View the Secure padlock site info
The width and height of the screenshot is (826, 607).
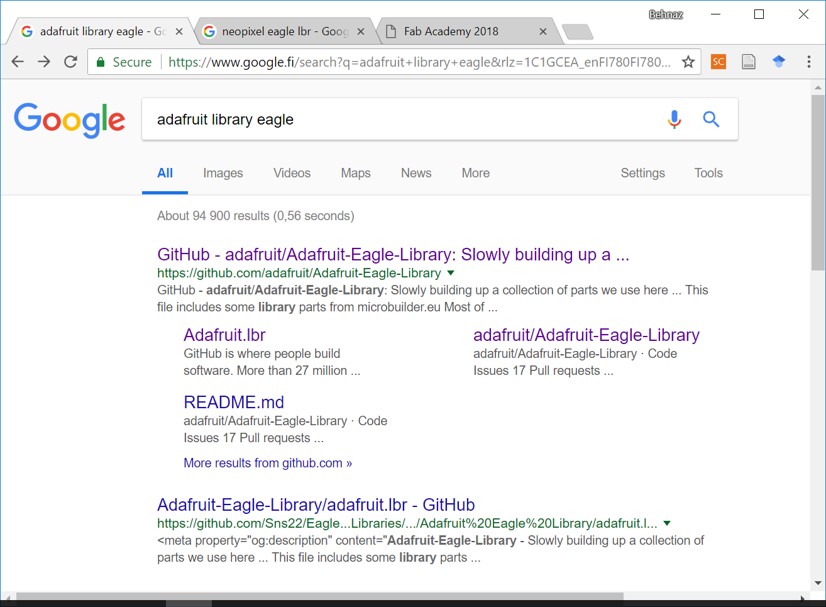pyautogui.click(x=124, y=62)
